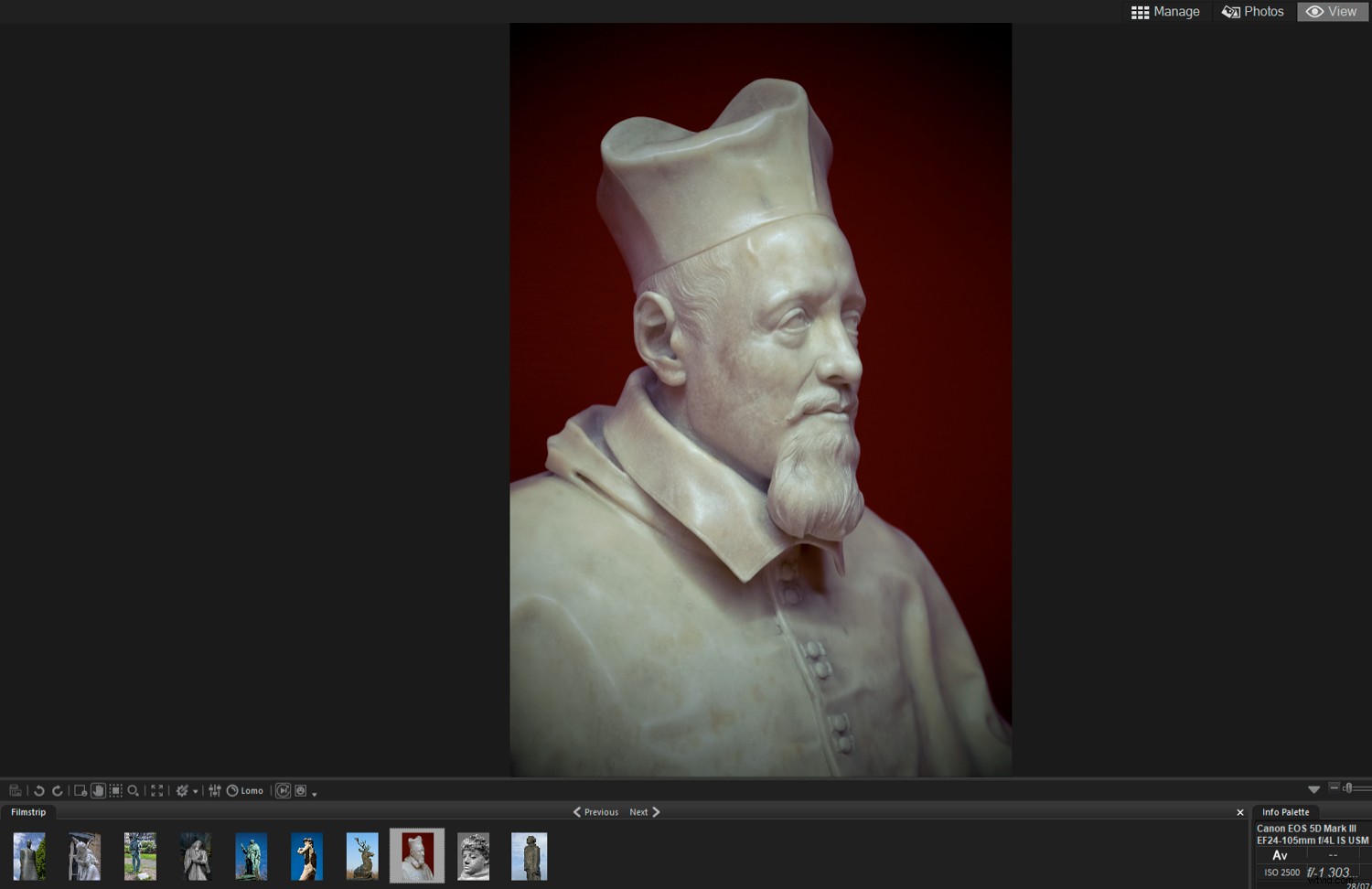
Task: Close the Filmstrip panel
Action: click(1240, 812)
